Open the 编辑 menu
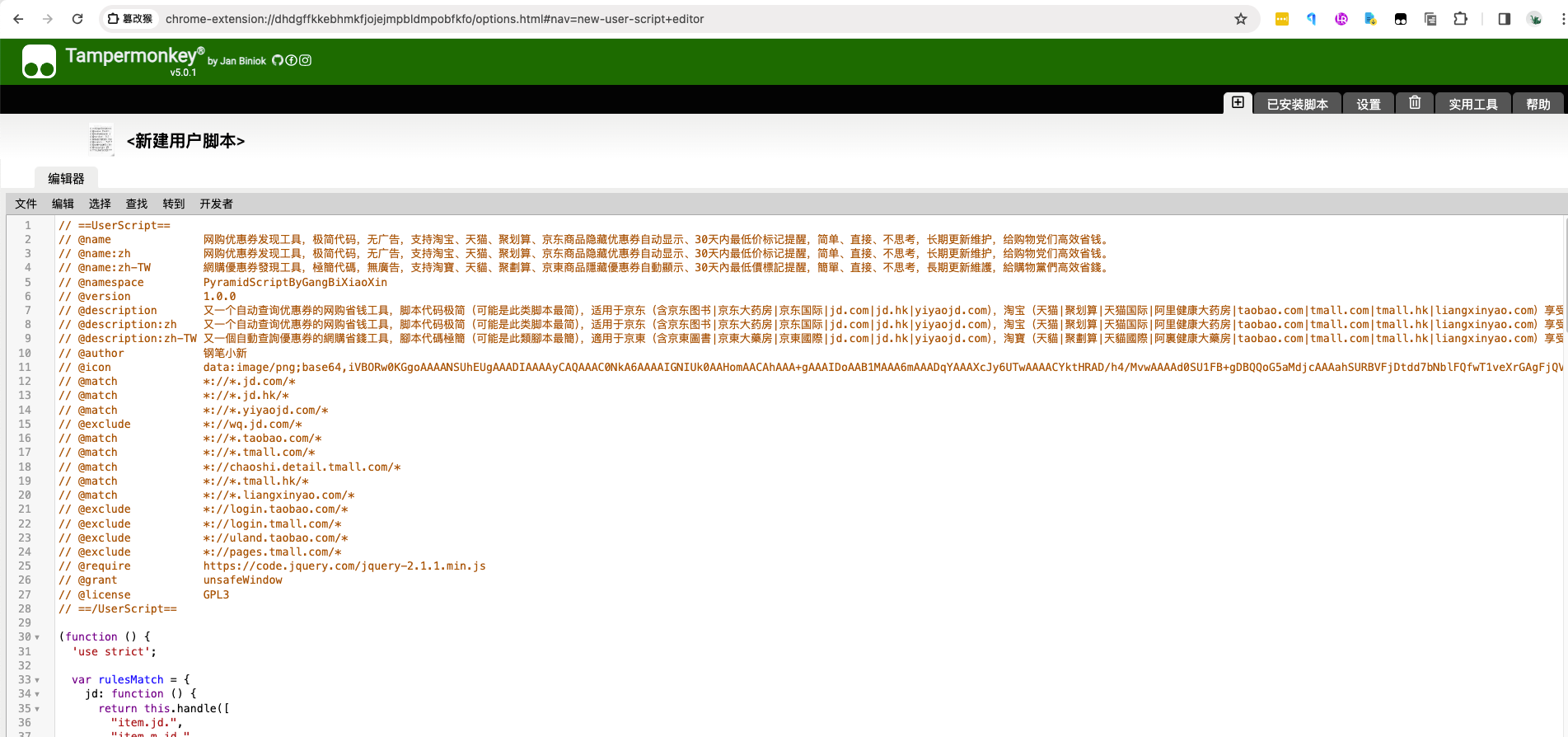Screen dimensions: 1568x737 [x=63, y=204]
